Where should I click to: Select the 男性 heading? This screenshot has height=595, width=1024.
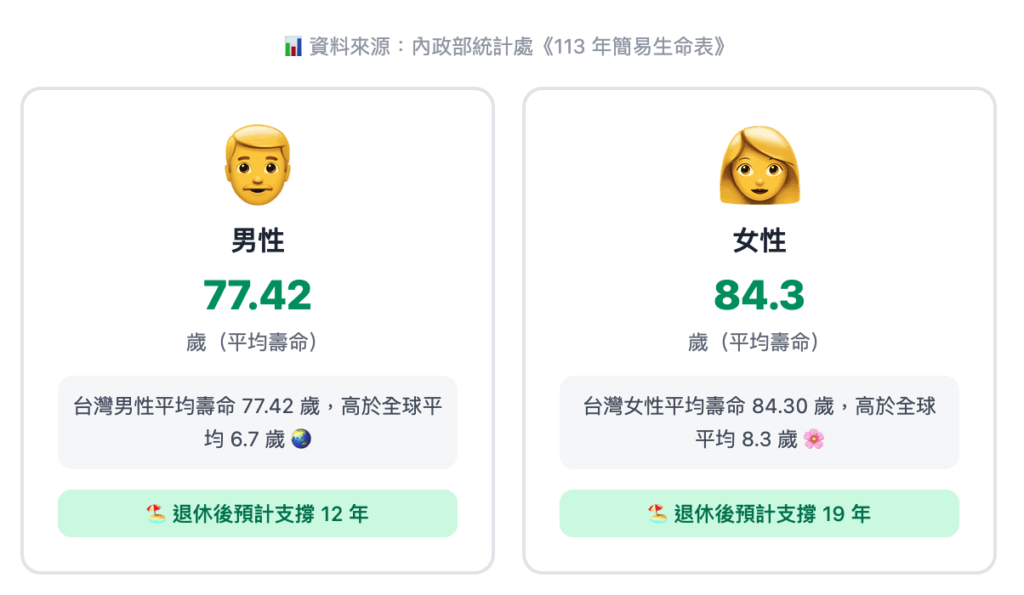click(x=258, y=241)
